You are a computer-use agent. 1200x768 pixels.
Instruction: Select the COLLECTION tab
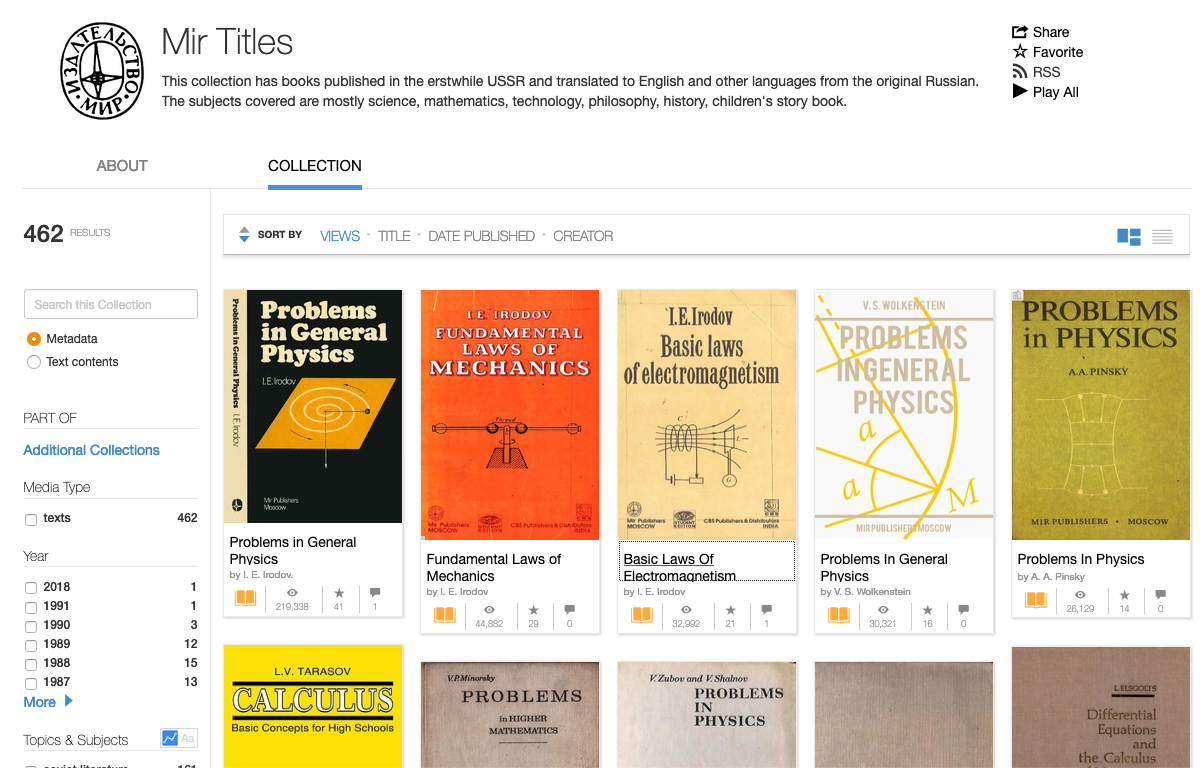coord(314,166)
